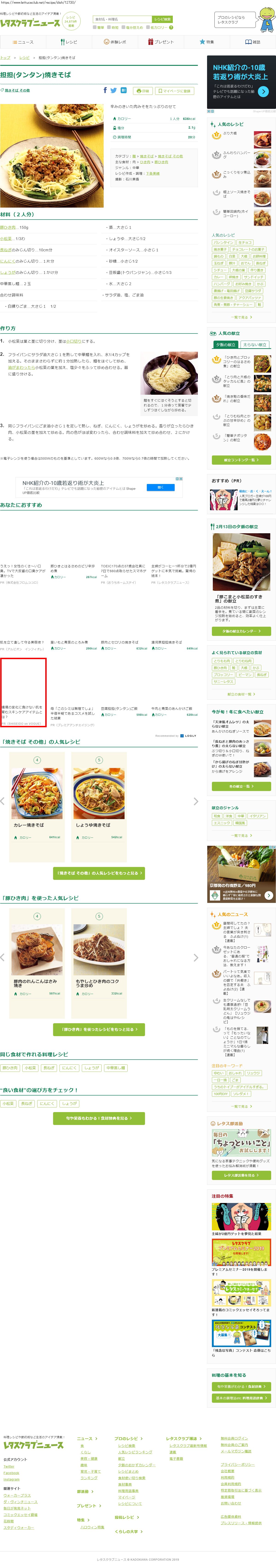Expand 一覧で見る under 献立のジャンル
Viewport: 276px width, 1568px height.
click(x=241, y=835)
